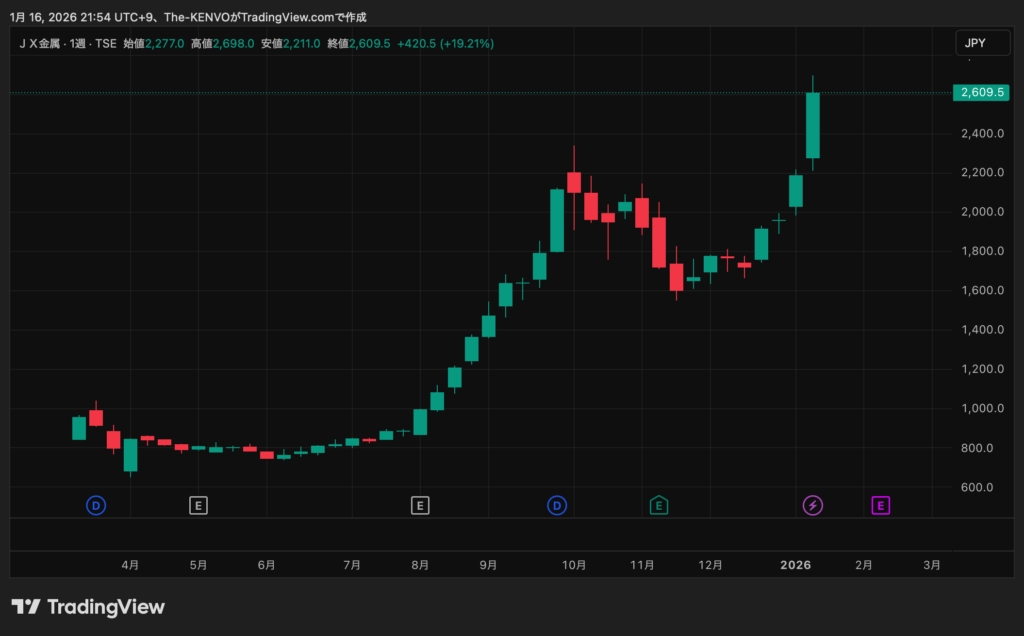
Task: Click the green earnings E marker in November
Action: click(659, 506)
